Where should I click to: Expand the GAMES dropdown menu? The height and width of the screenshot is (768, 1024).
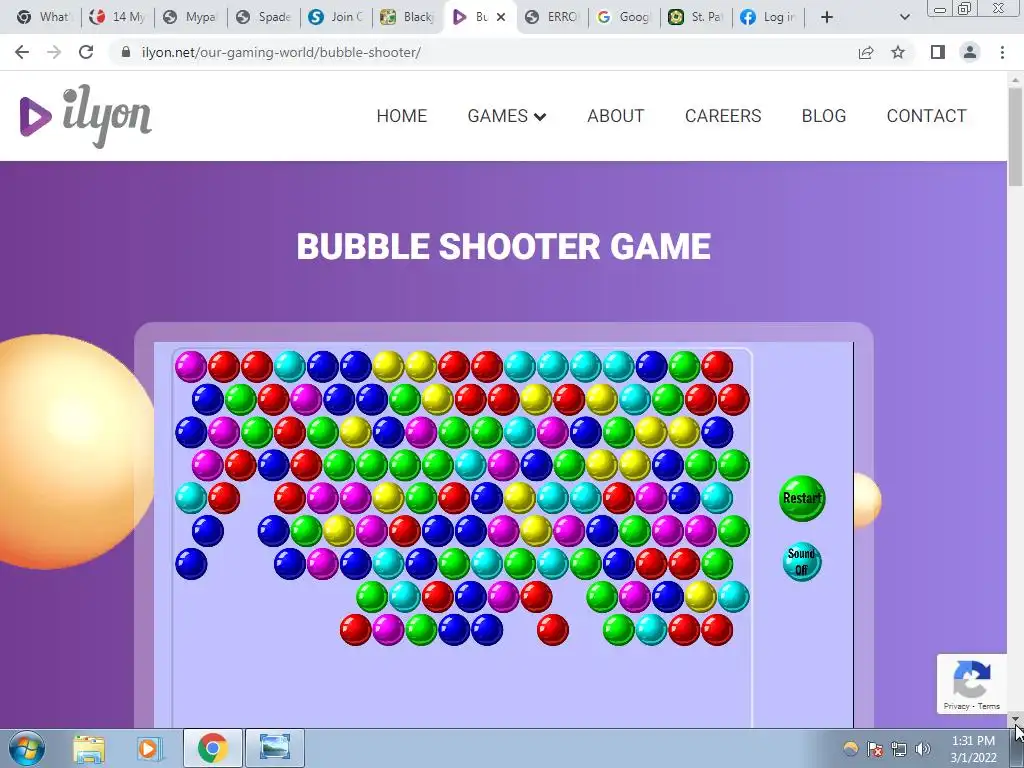point(506,116)
